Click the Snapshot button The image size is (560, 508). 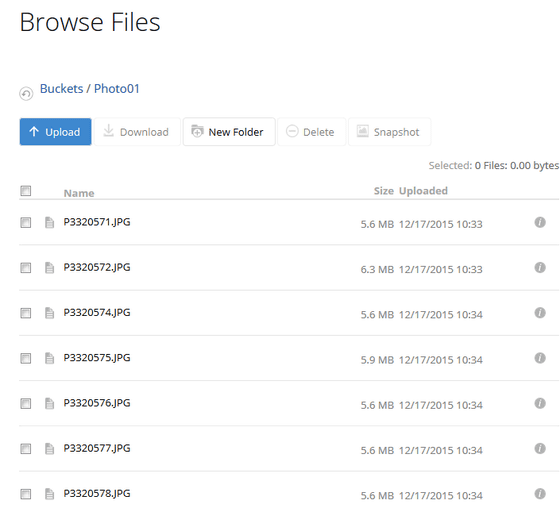coord(389,132)
